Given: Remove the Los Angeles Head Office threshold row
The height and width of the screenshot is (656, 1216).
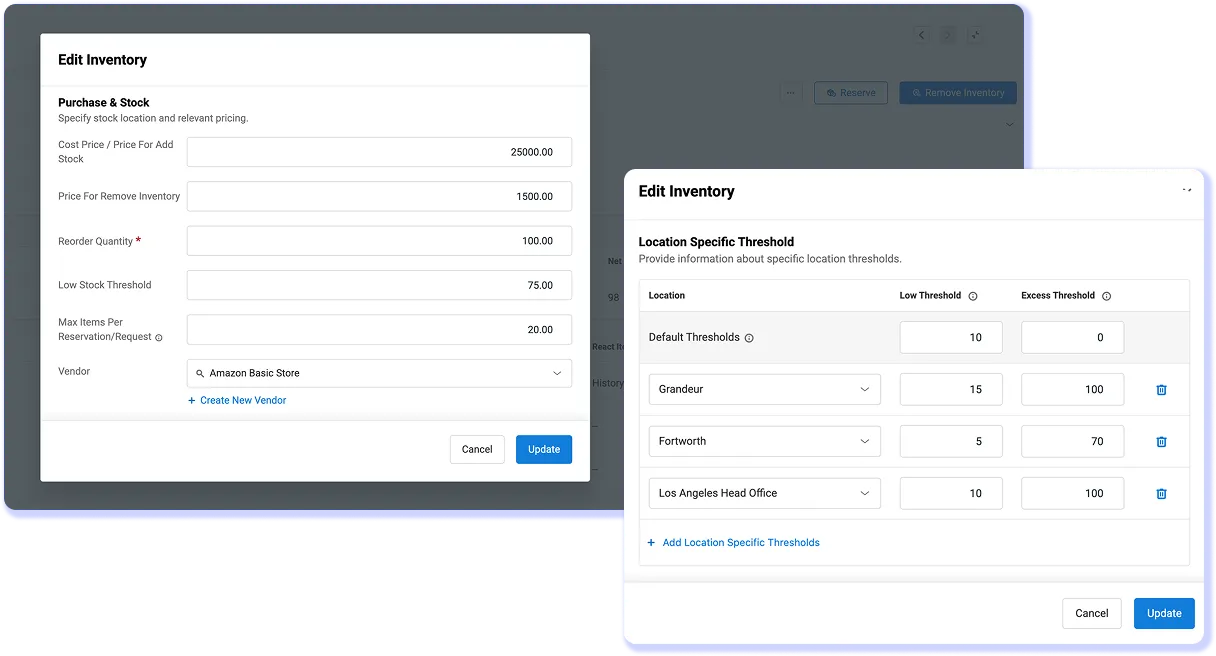Looking at the screenshot, I should pyautogui.click(x=1161, y=493).
